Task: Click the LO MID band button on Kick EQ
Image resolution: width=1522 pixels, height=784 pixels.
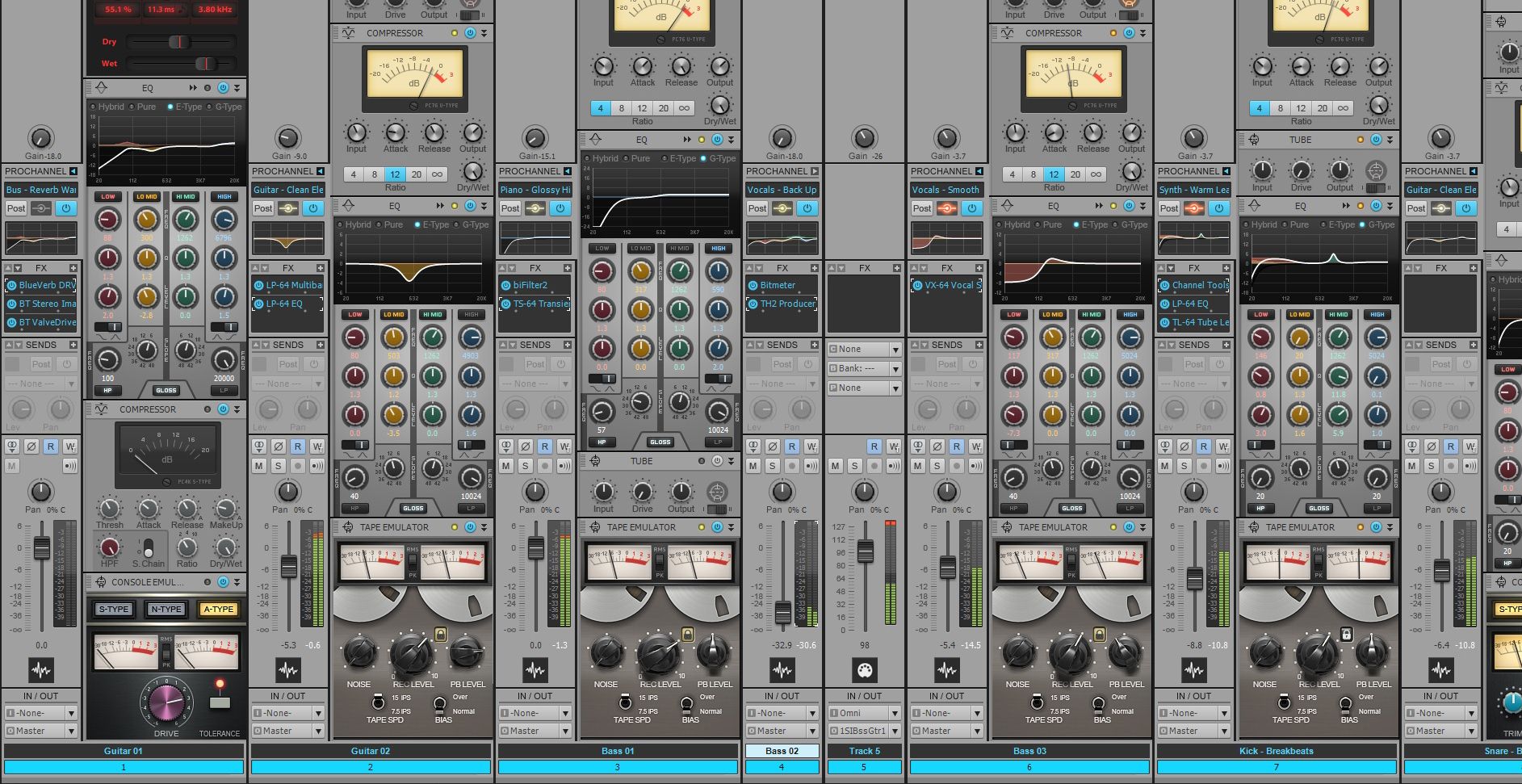Action: coord(1300,314)
